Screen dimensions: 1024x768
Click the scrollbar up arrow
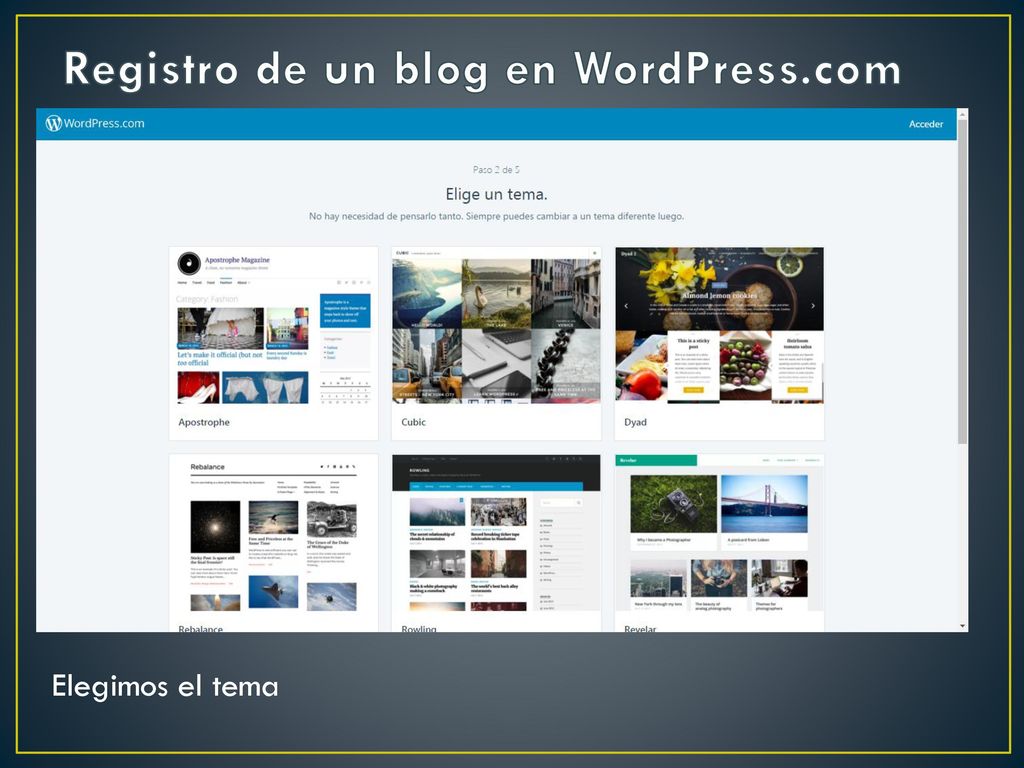click(x=963, y=114)
